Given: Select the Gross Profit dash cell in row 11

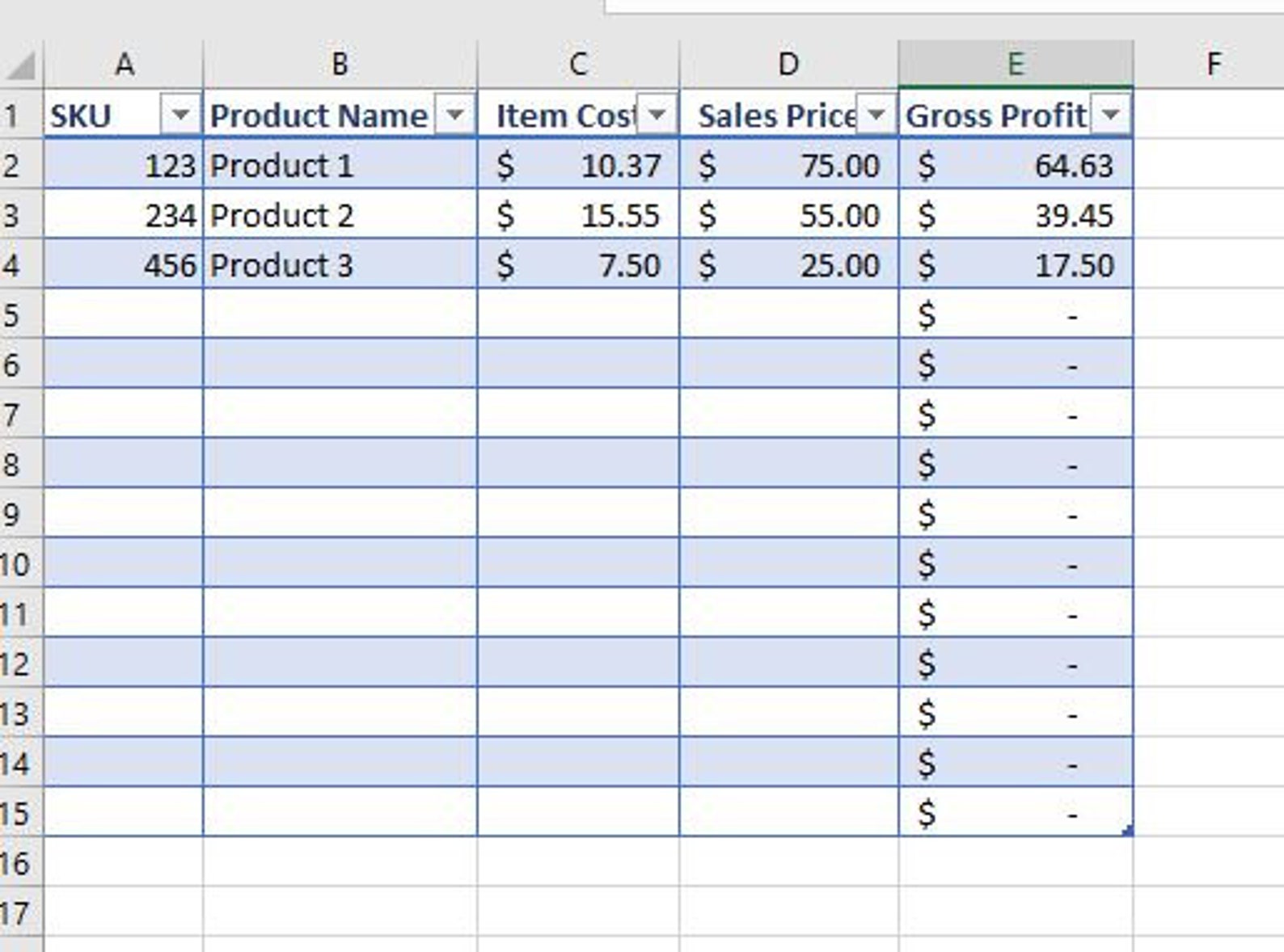Looking at the screenshot, I should tap(1016, 614).
